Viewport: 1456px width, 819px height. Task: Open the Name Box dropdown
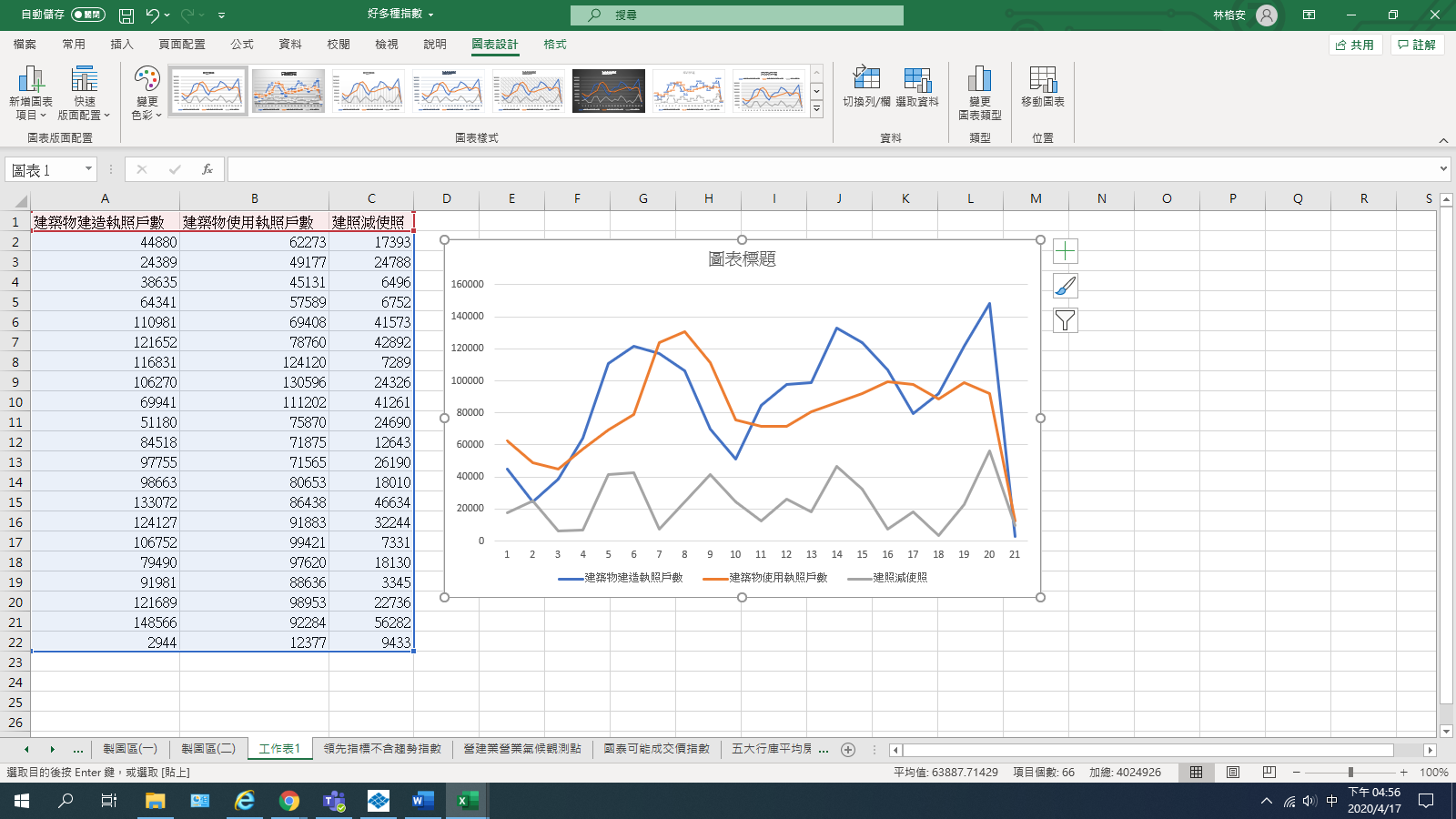pos(88,169)
